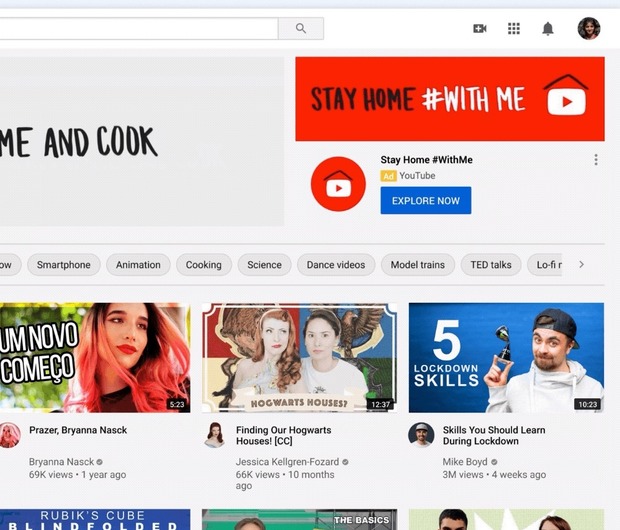Open title Skills You Should Learn During Lockdown
Viewport: 620px width, 530px height.
494,435
